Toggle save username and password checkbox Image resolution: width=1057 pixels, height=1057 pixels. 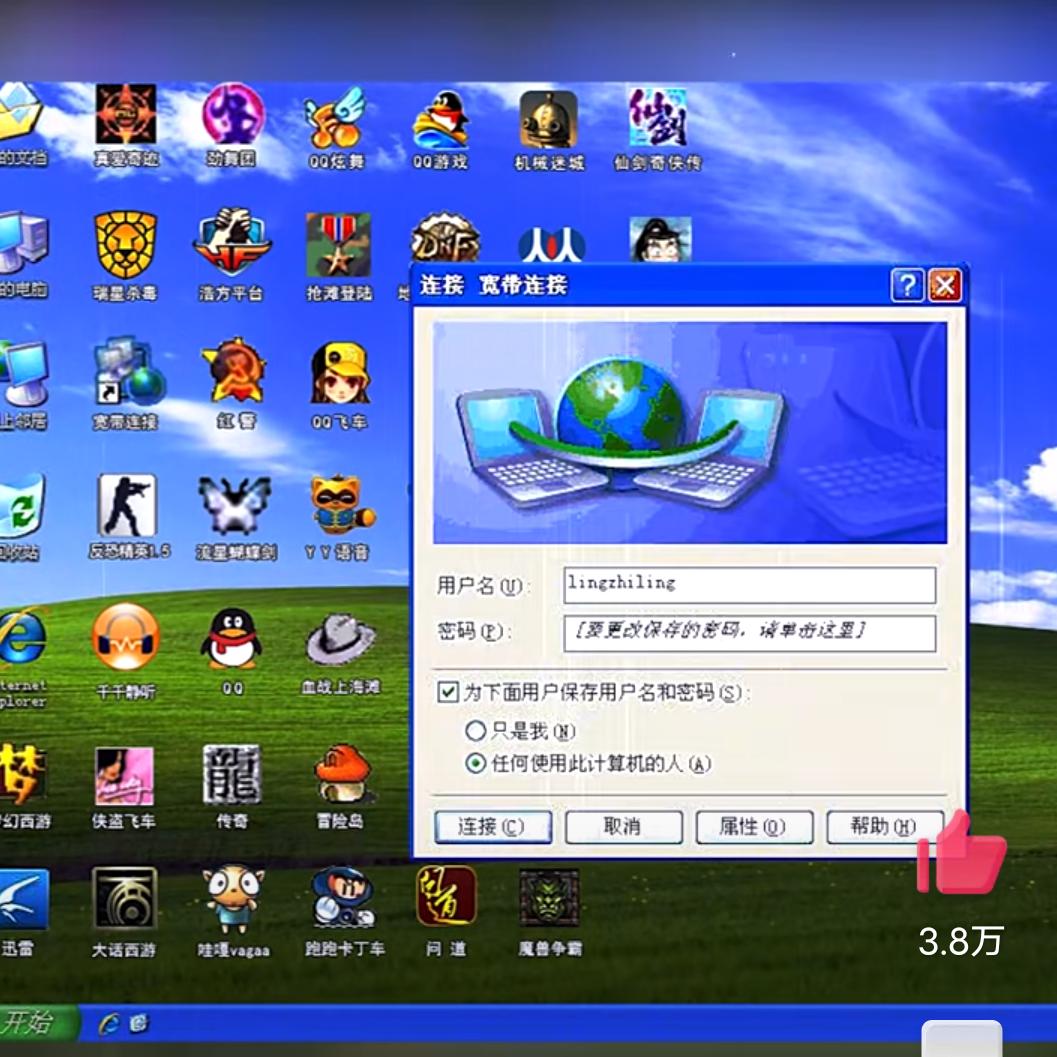coord(448,692)
